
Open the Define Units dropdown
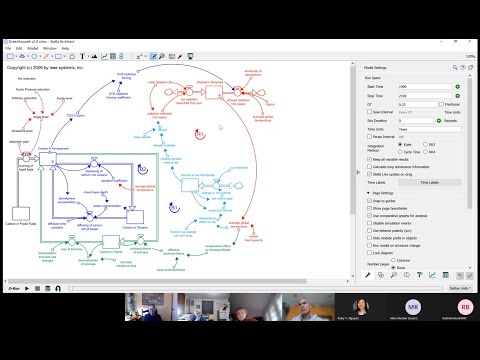pos(461,288)
